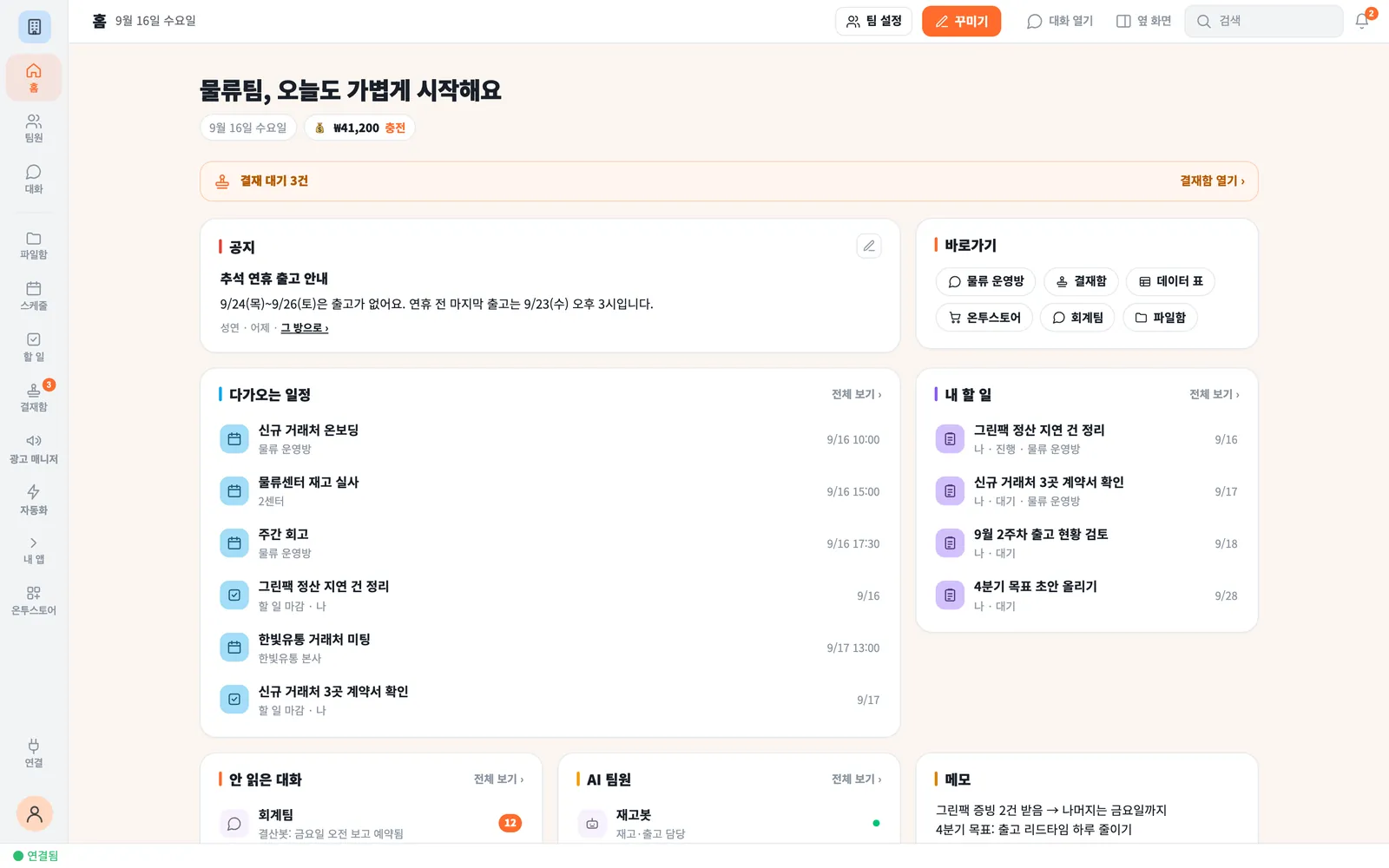The width and height of the screenshot is (1389, 868).
Task: Click task icon of 9월 2주차 출고 현황 검토
Action: point(950,543)
